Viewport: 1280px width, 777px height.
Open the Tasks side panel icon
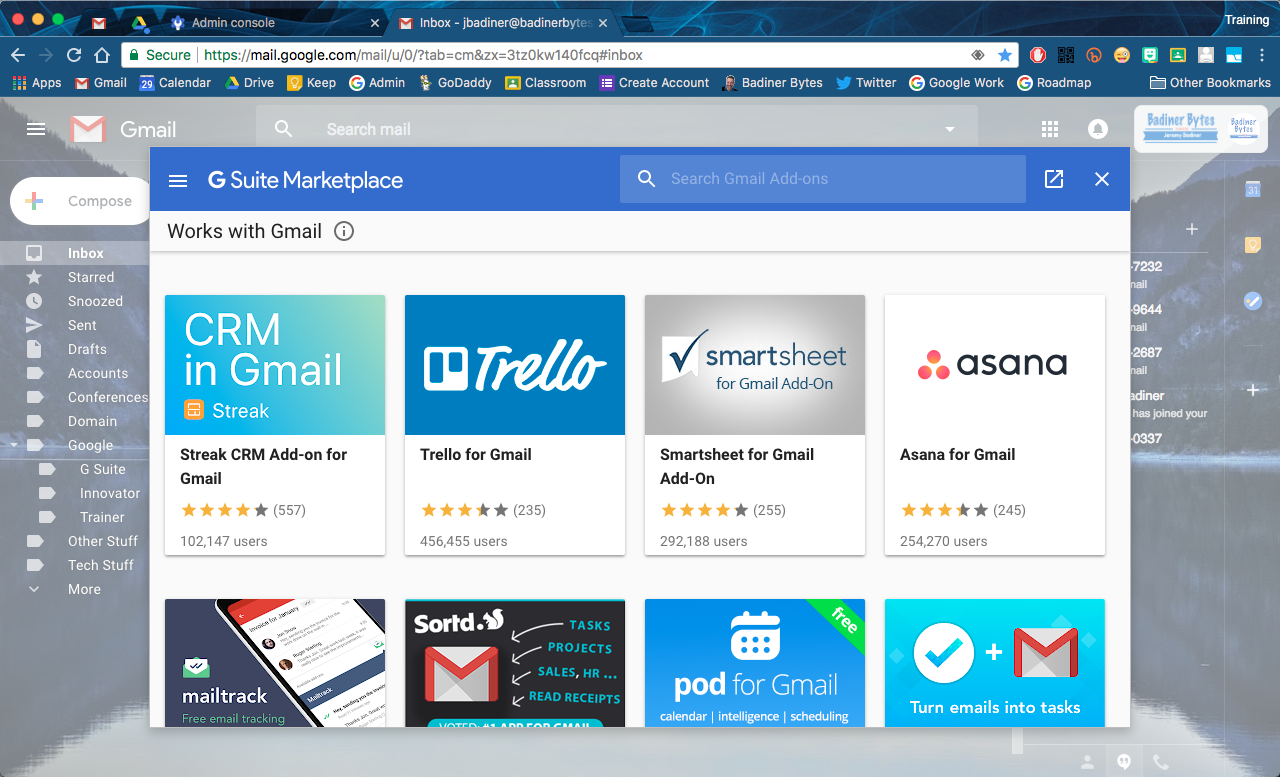tap(1253, 300)
